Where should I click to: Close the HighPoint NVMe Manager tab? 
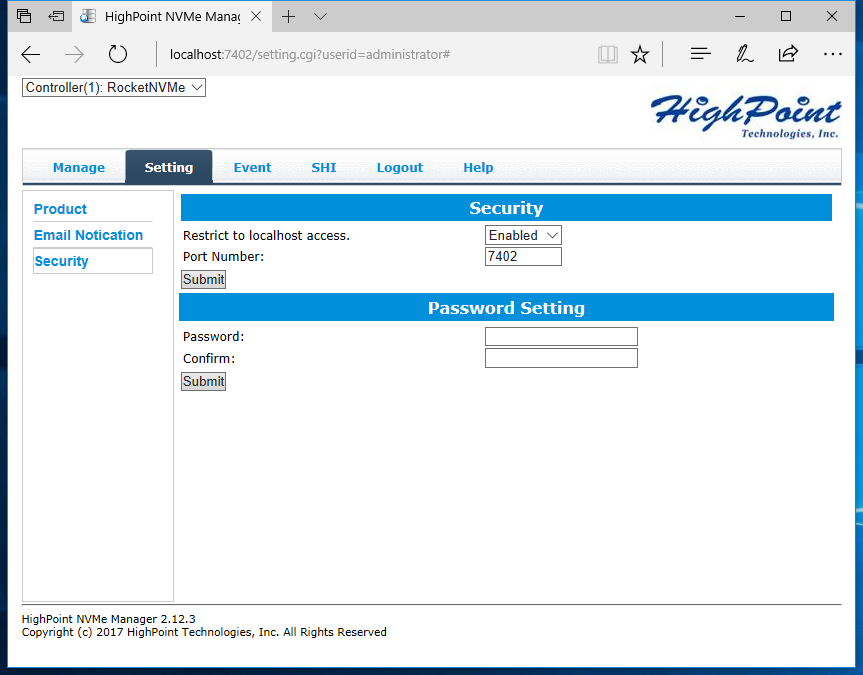point(256,17)
